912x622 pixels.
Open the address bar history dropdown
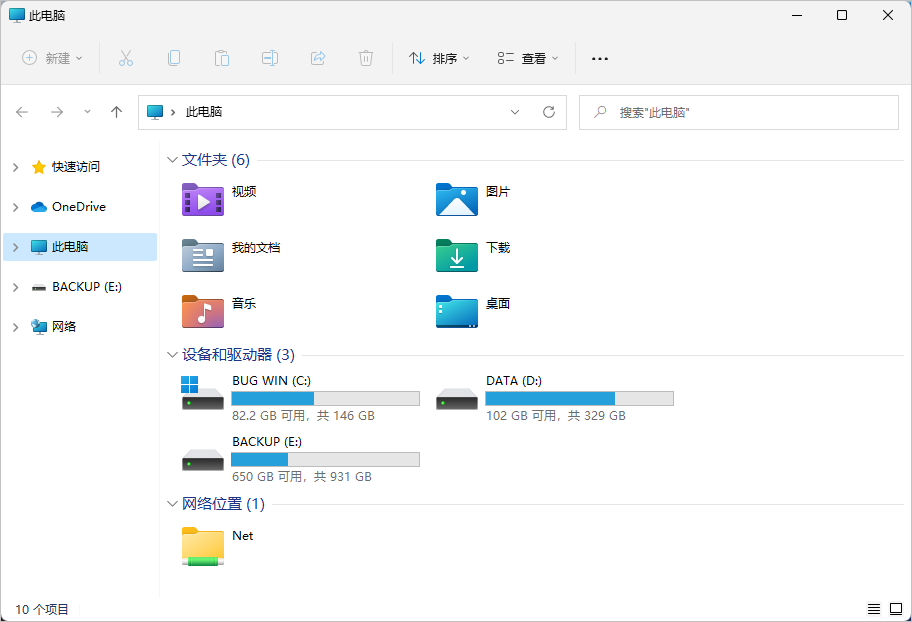click(515, 112)
